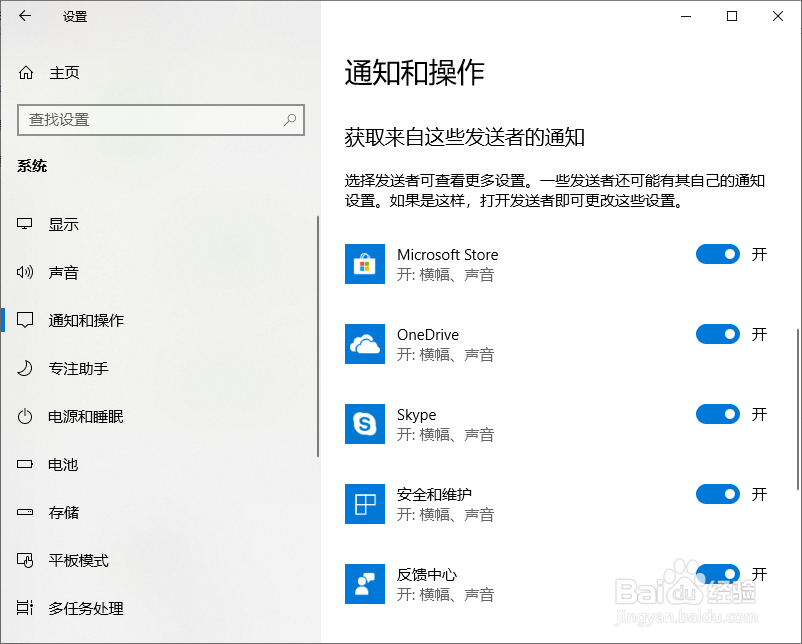Open 通知和操作 in the sidebar
802x644 pixels.
(x=88, y=320)
